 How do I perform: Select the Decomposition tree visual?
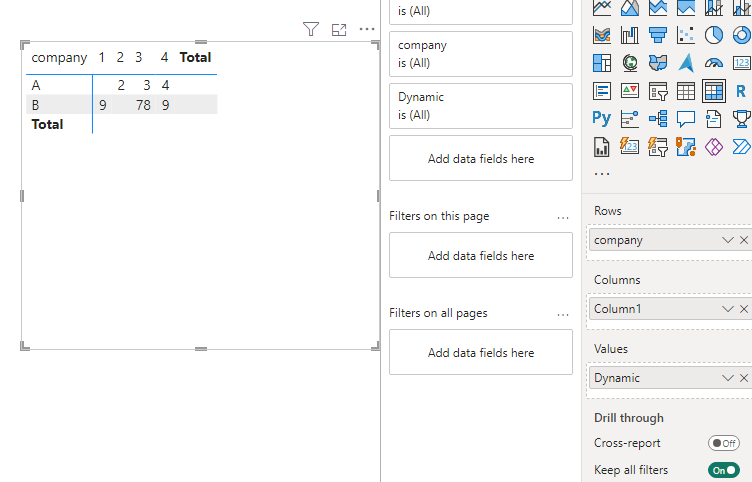pos(658,118)
